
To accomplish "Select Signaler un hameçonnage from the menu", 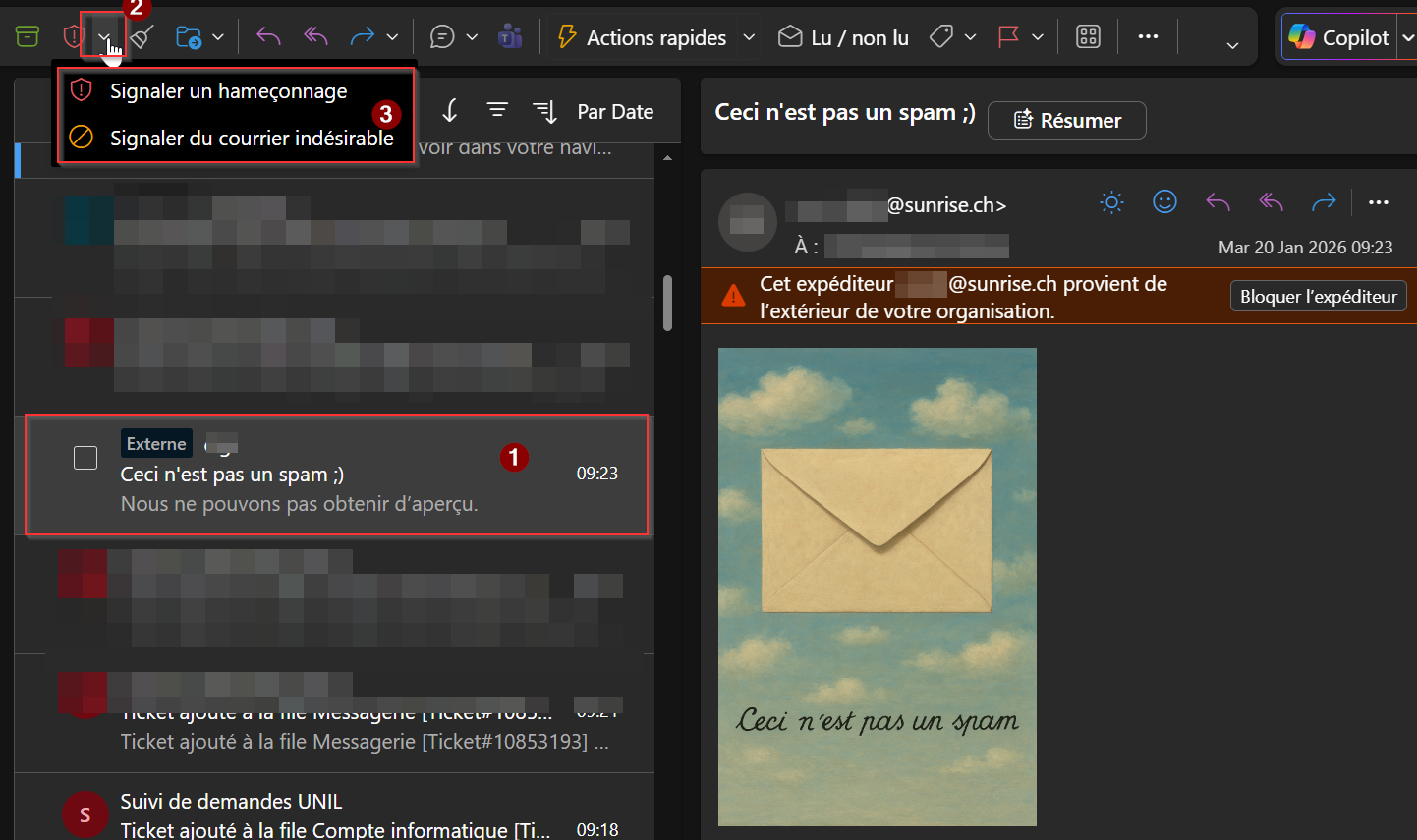I will click(228, 90).
